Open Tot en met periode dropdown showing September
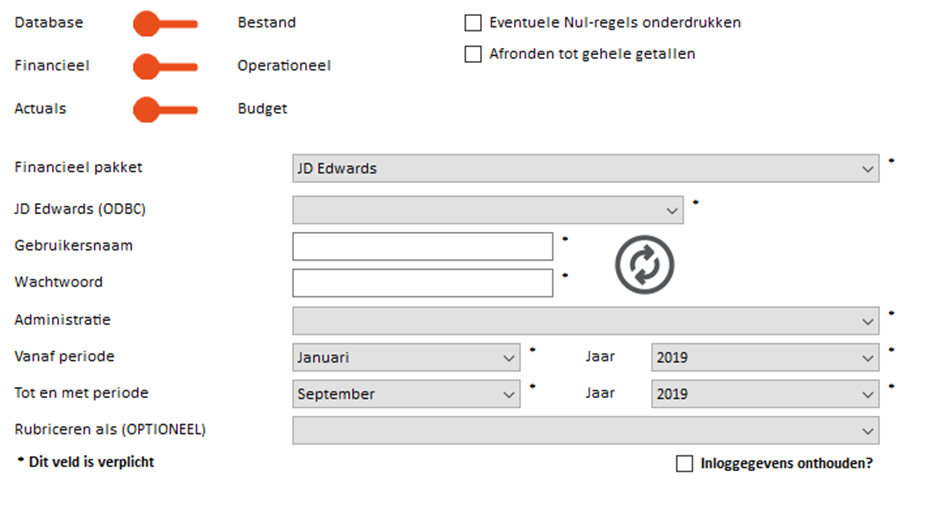945x506 pixels. tap(406, 394)
